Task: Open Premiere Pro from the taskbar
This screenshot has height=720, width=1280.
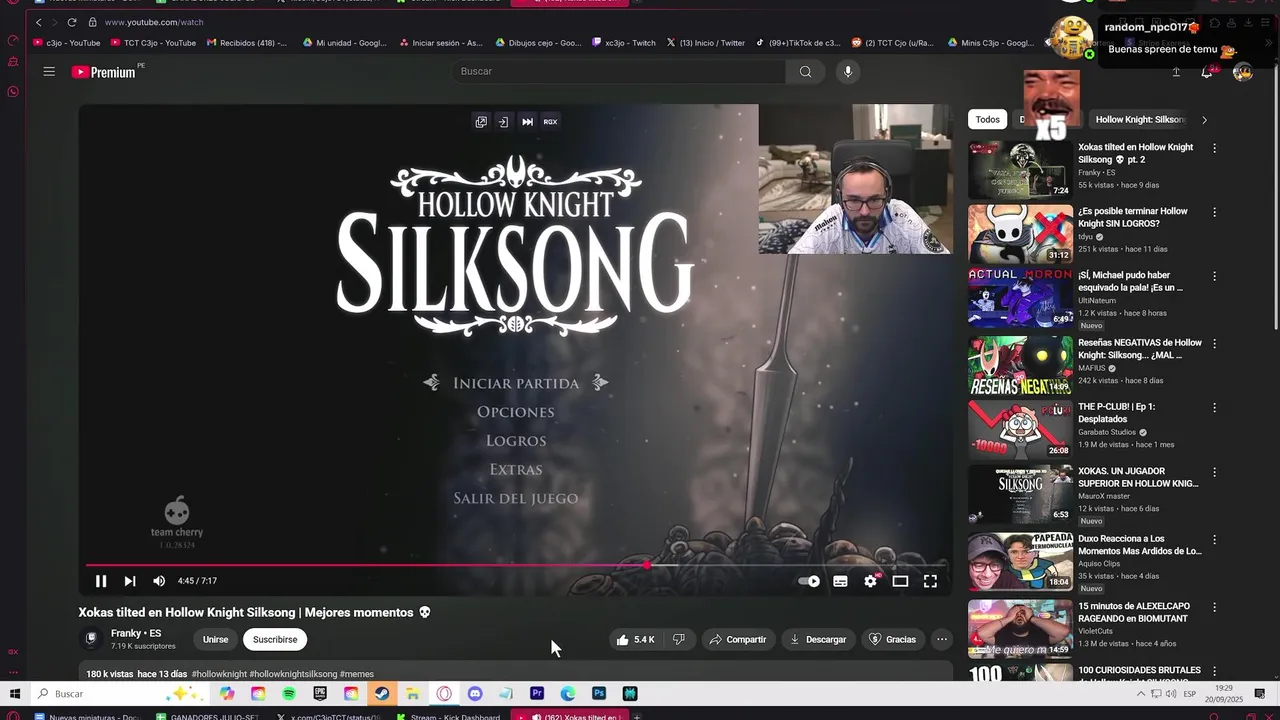Action: click(x=537, y=694)
